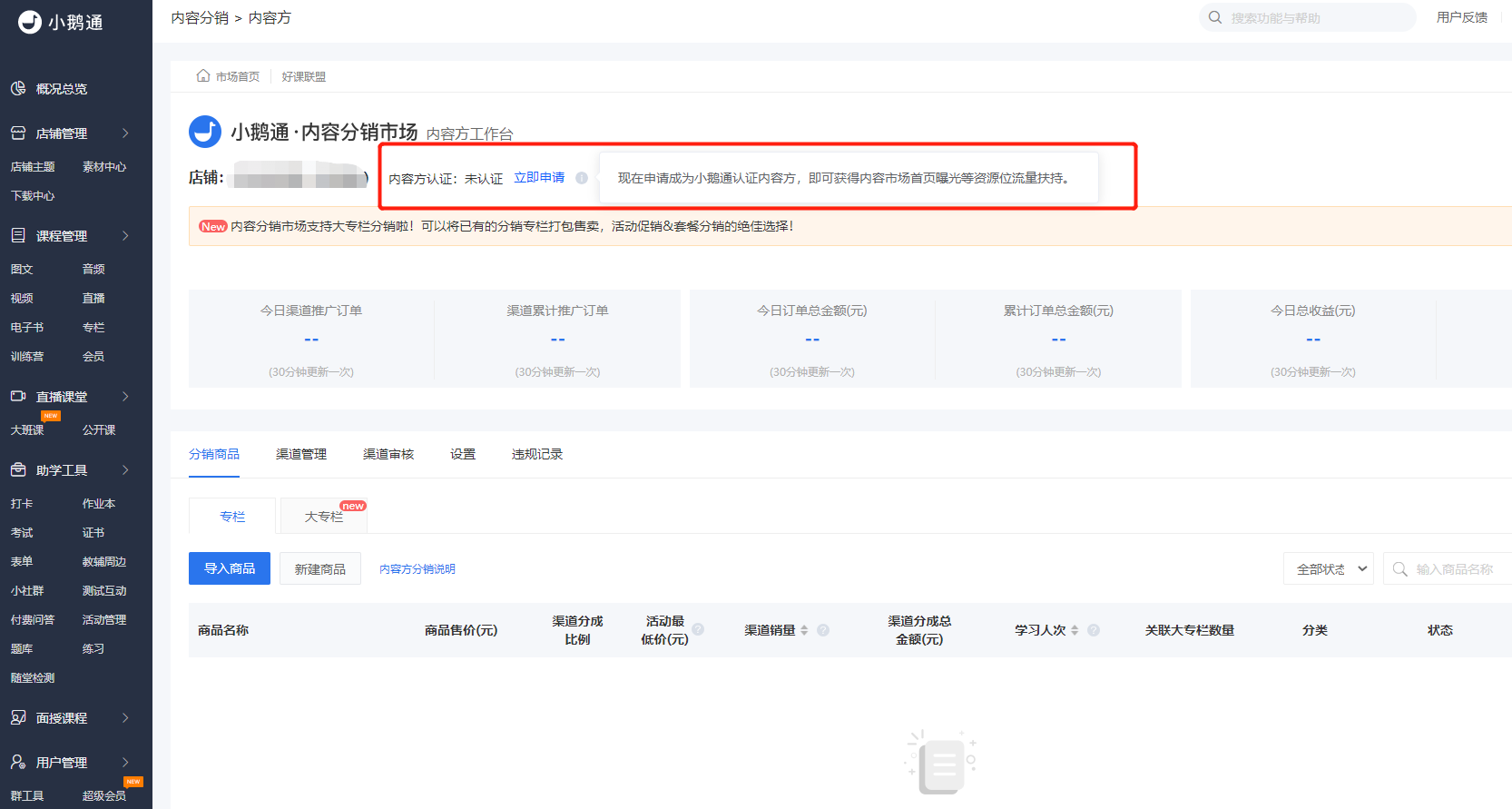Open 超级会员 in the sidebar

pos(104,796)
